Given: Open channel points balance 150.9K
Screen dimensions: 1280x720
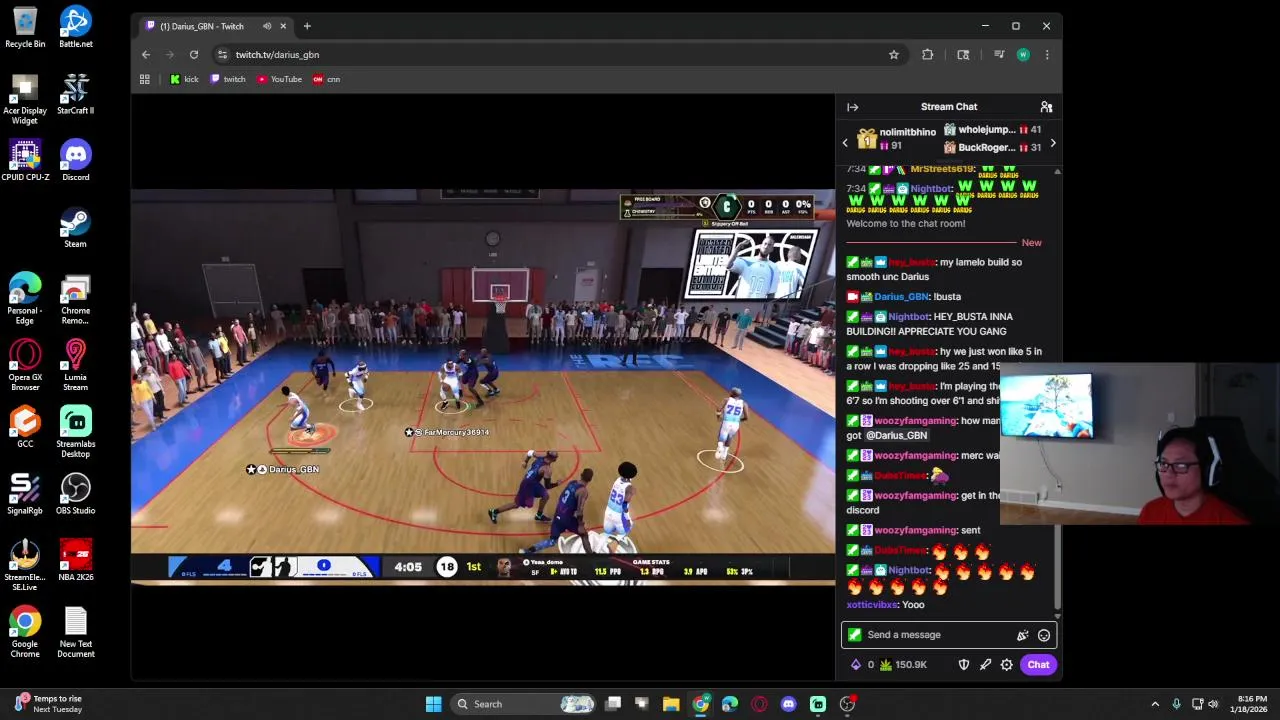Looking at the screenshot, I should click(903, 665).
